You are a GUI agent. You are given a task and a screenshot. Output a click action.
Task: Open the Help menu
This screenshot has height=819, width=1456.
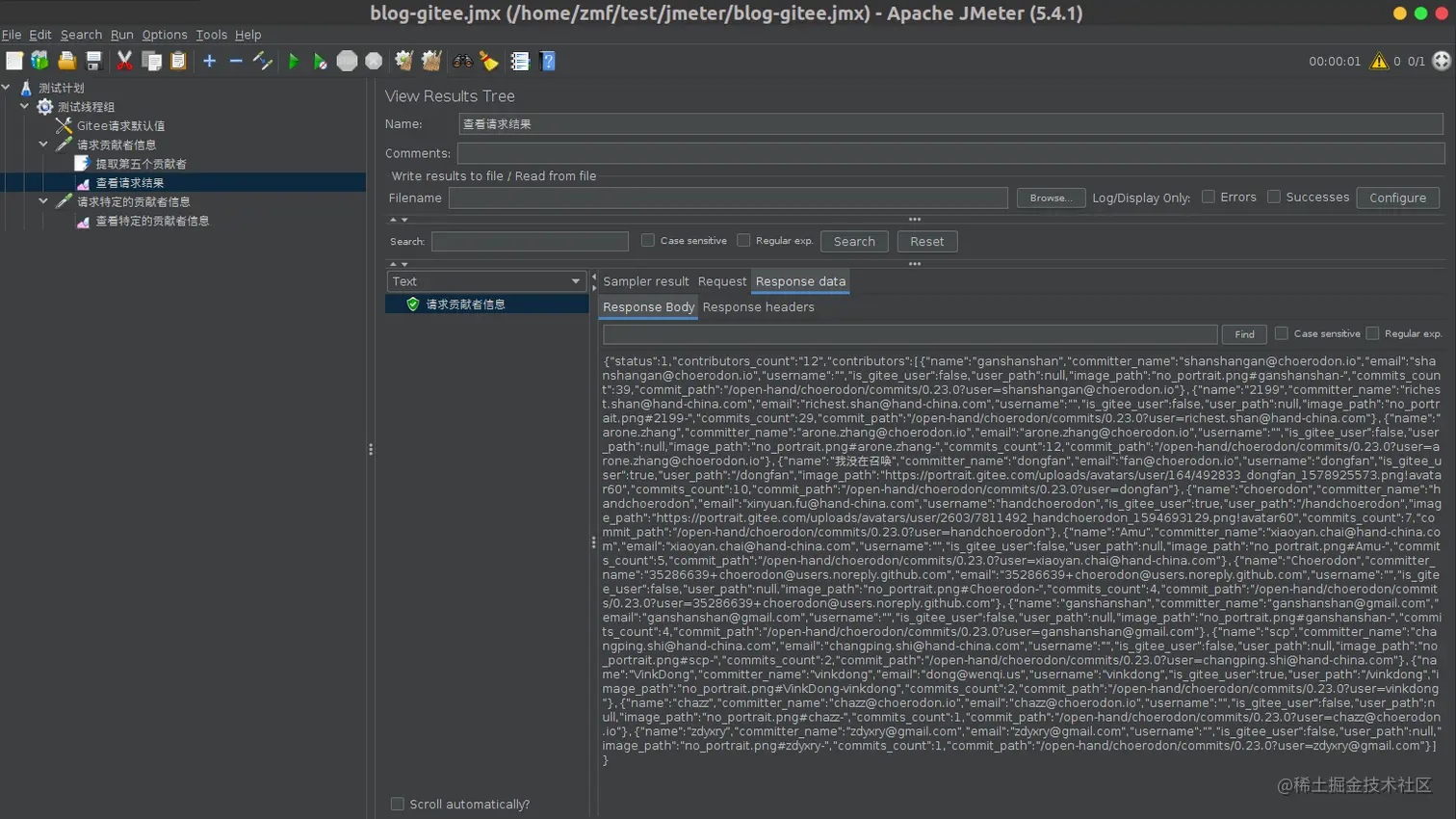pyautogui.click(x=247, y=35)
